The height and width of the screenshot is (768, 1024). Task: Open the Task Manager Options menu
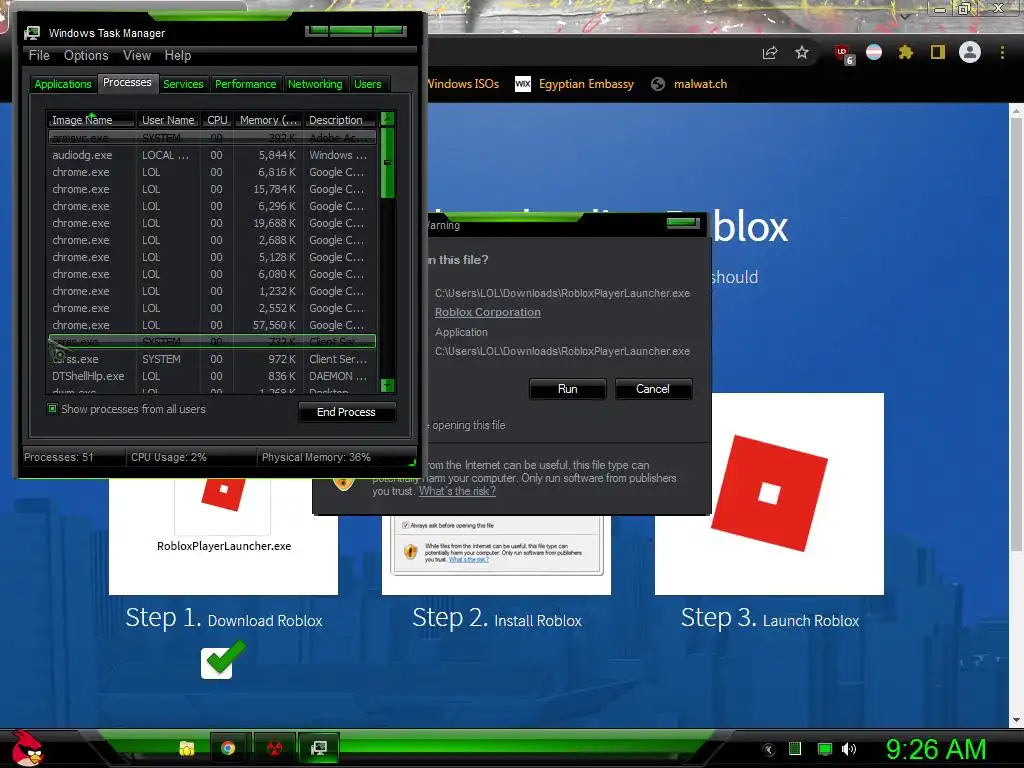[86, 56]
